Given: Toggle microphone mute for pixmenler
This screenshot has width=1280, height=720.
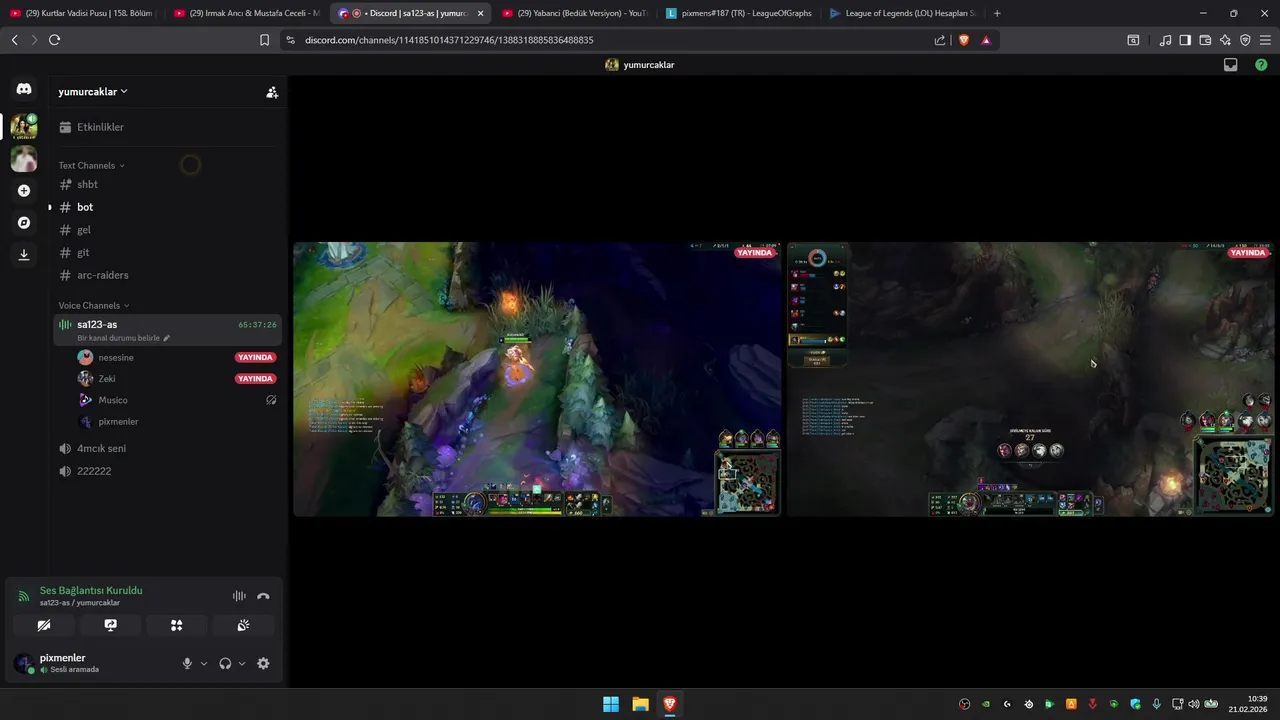Looking at the screenshot, I should click(187, 663).
